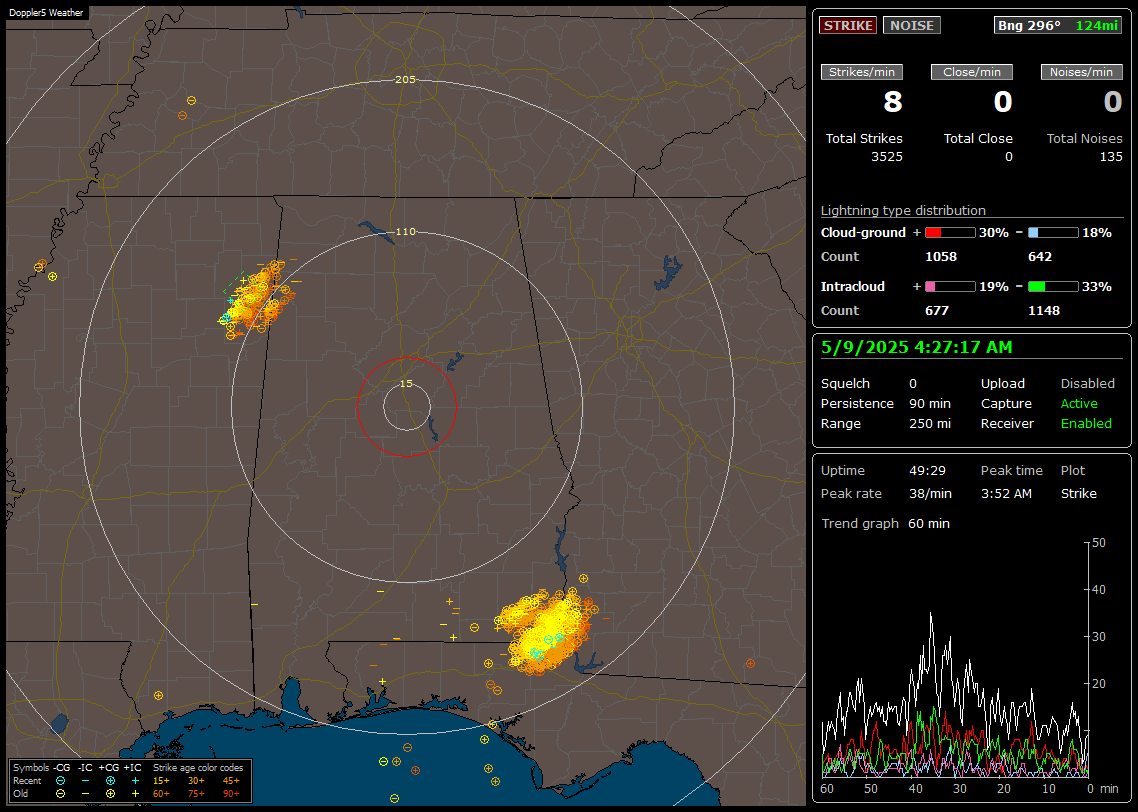
Task: Click the date and time 5/9/2025 4:27:17 AM
Action: pos(916,348)
